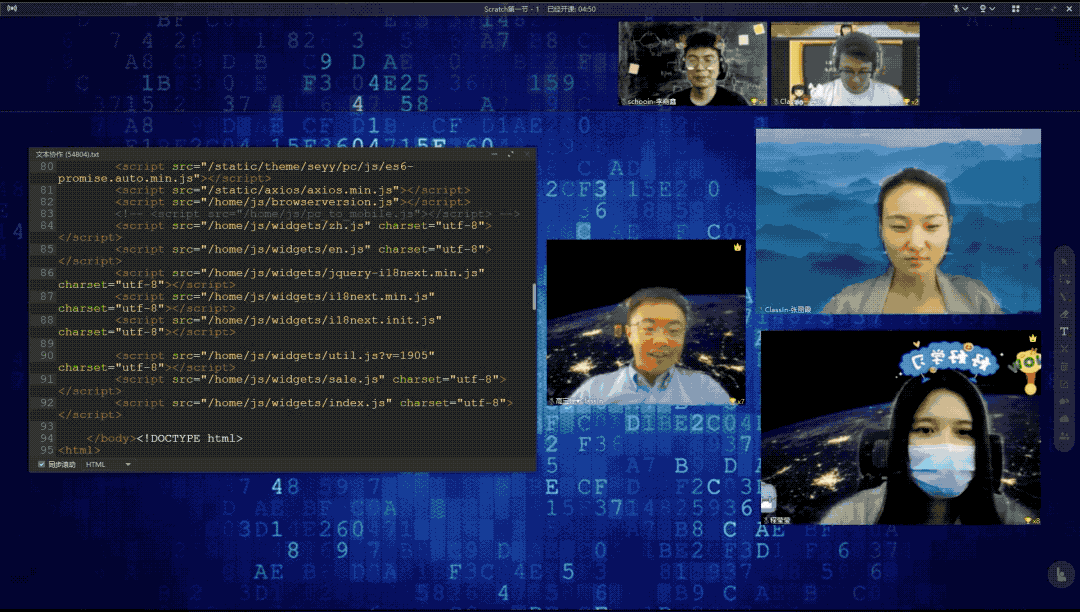The width and height of the screenshot is (1080, 612).
Task: Maximize the text collaboration editor window
Action: pyautogui.click(x=510, y=154)
